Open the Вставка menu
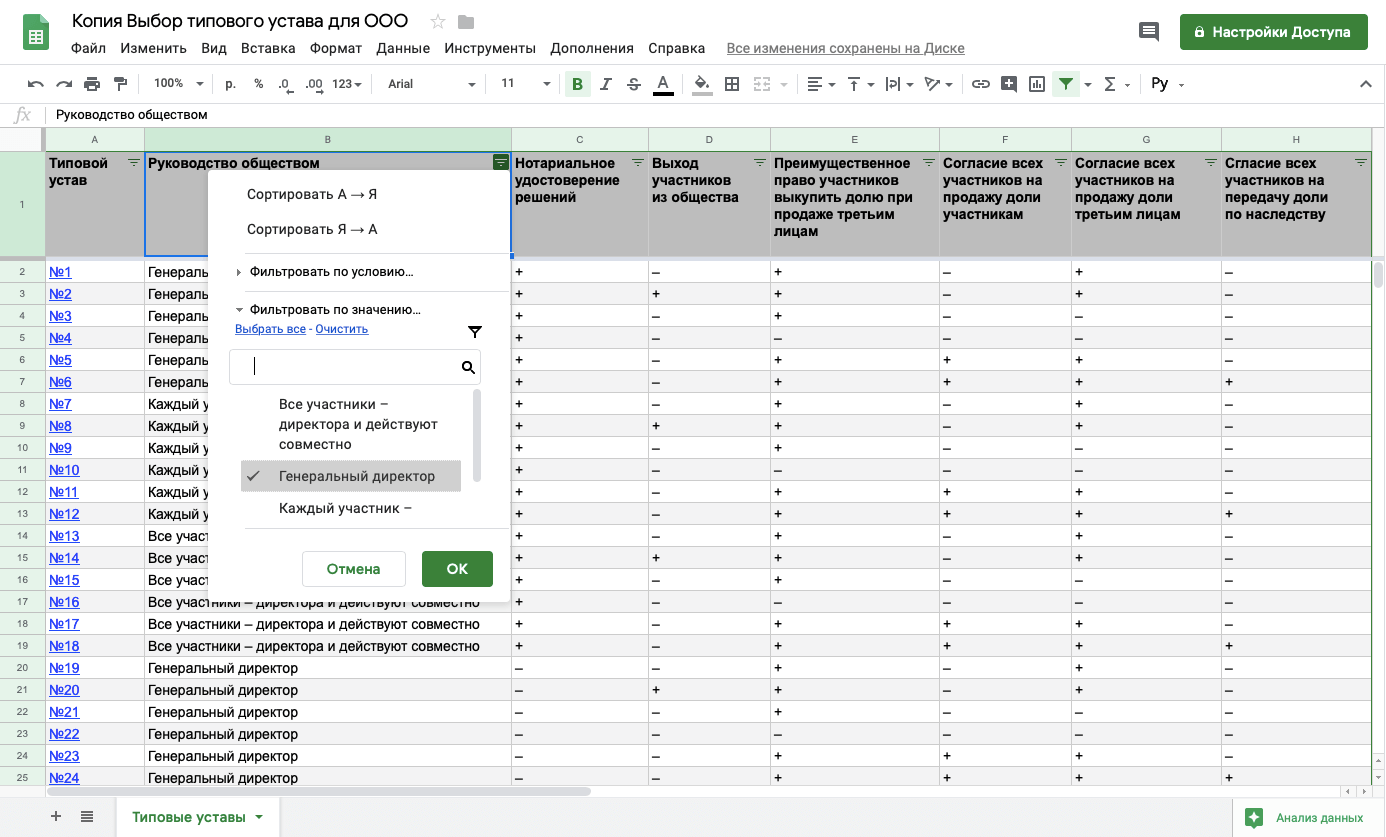1386x837 pixels. (x=268, y=48)
